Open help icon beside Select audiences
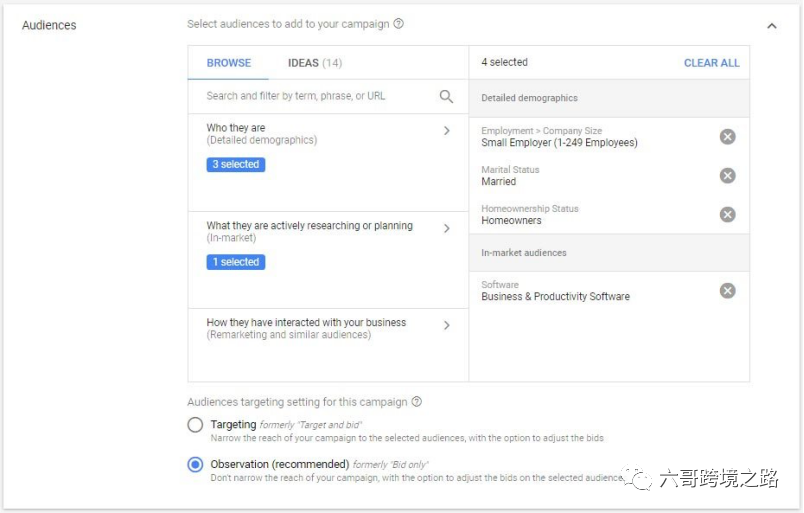This screenshot has height=513, width=804. tap(399, 24)
